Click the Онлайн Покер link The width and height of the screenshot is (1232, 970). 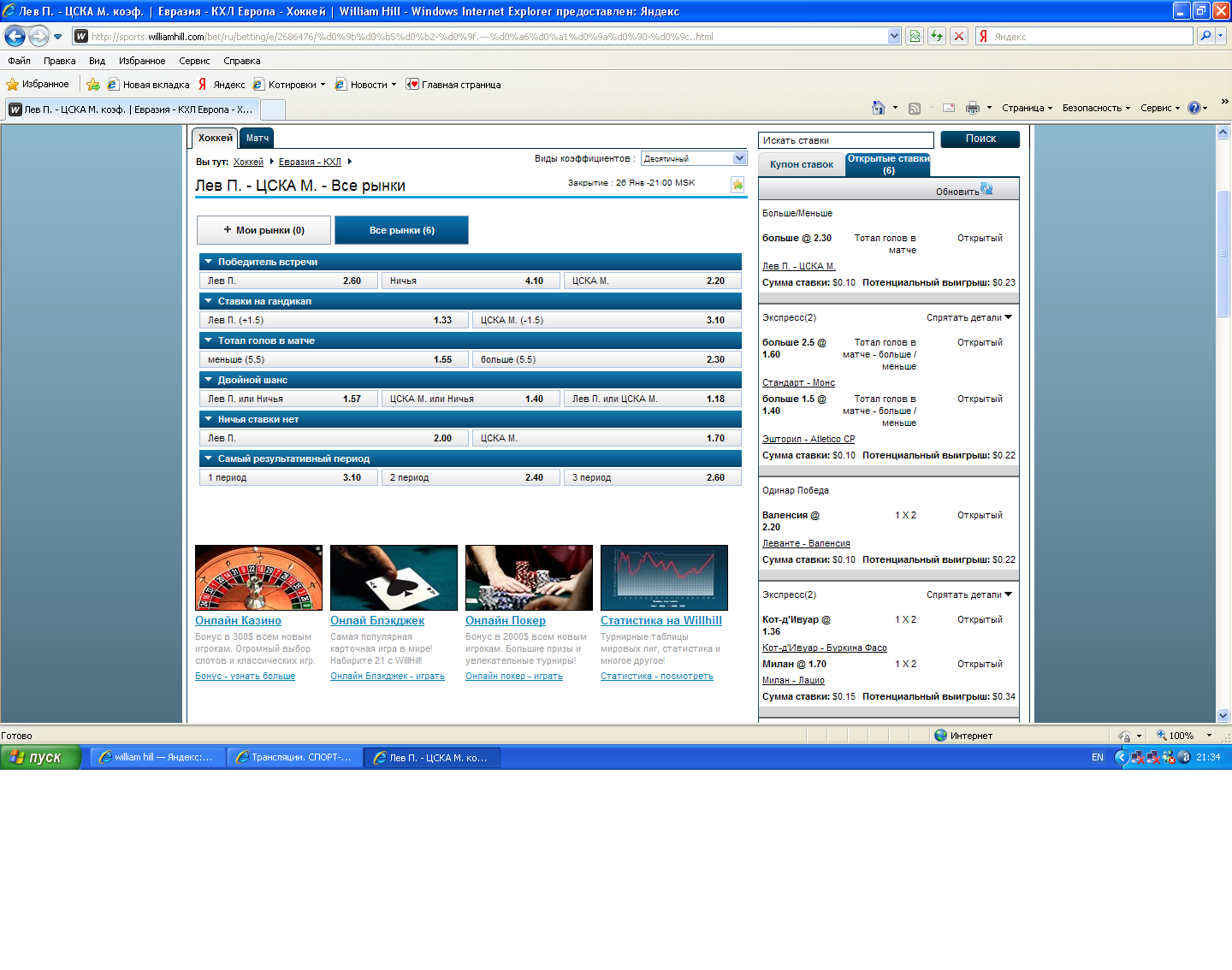(505, 620)
